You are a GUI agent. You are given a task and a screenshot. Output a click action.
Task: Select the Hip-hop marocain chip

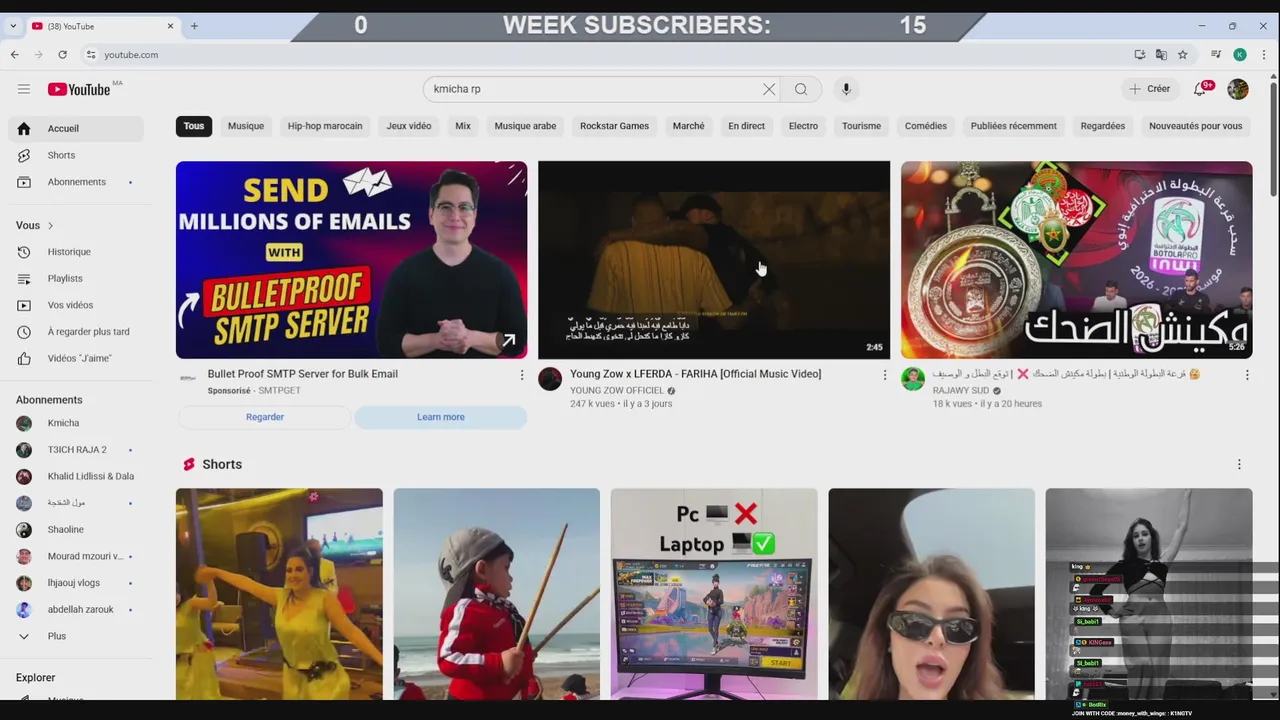tap(325, 126)
